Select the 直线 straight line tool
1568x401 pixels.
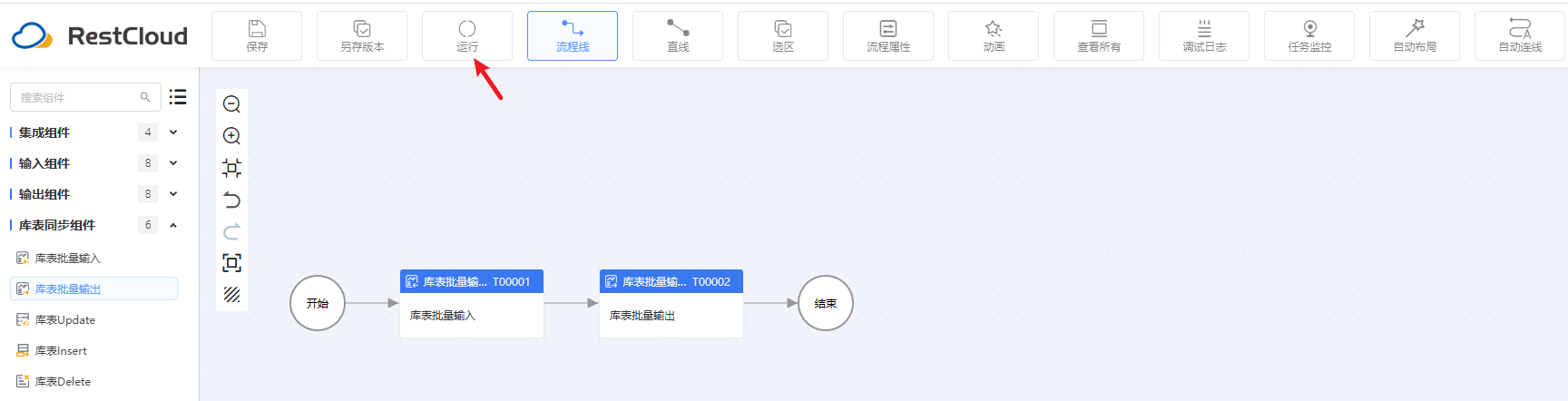(678, 36)
